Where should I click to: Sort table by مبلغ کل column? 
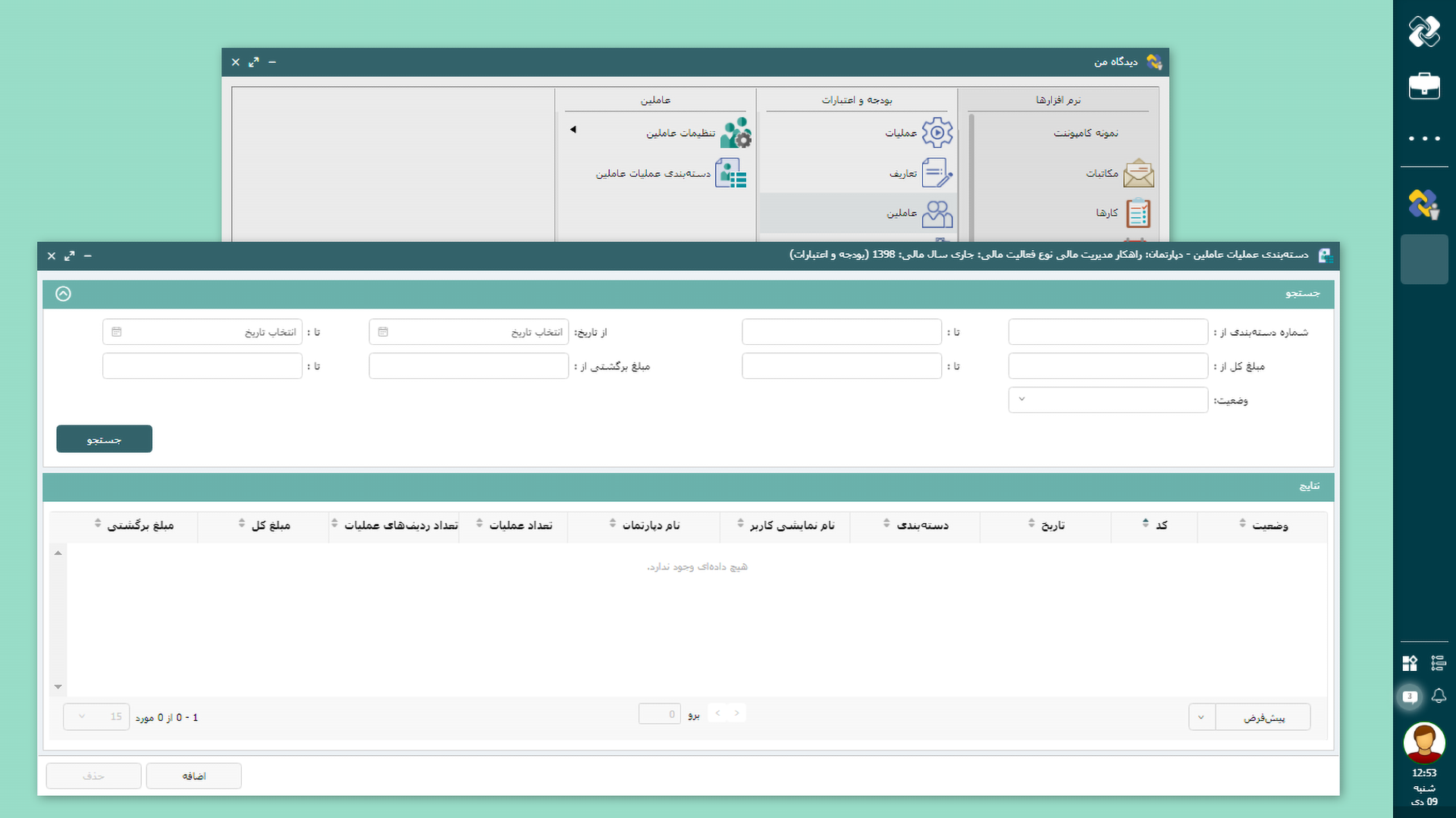pyautogui.click(x=271, y=525)
